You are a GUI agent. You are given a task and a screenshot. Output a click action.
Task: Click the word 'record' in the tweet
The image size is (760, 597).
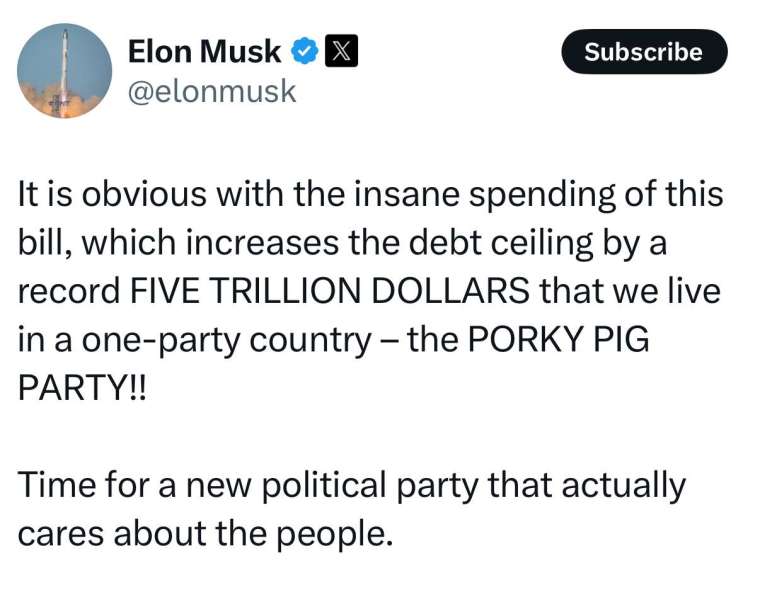point(69,290)
